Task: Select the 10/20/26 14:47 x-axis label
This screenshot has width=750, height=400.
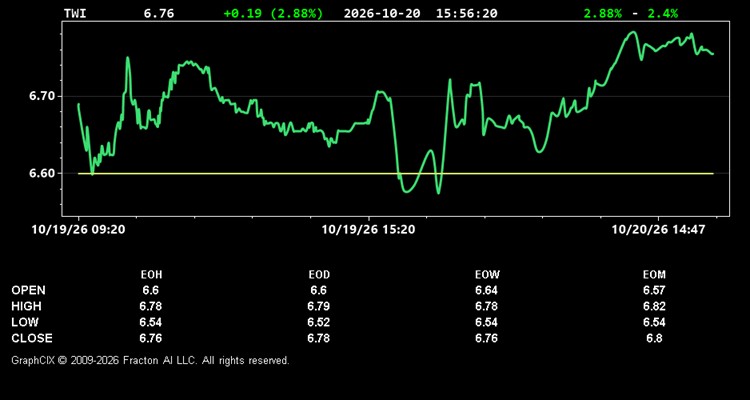Action: coord(659,230)
